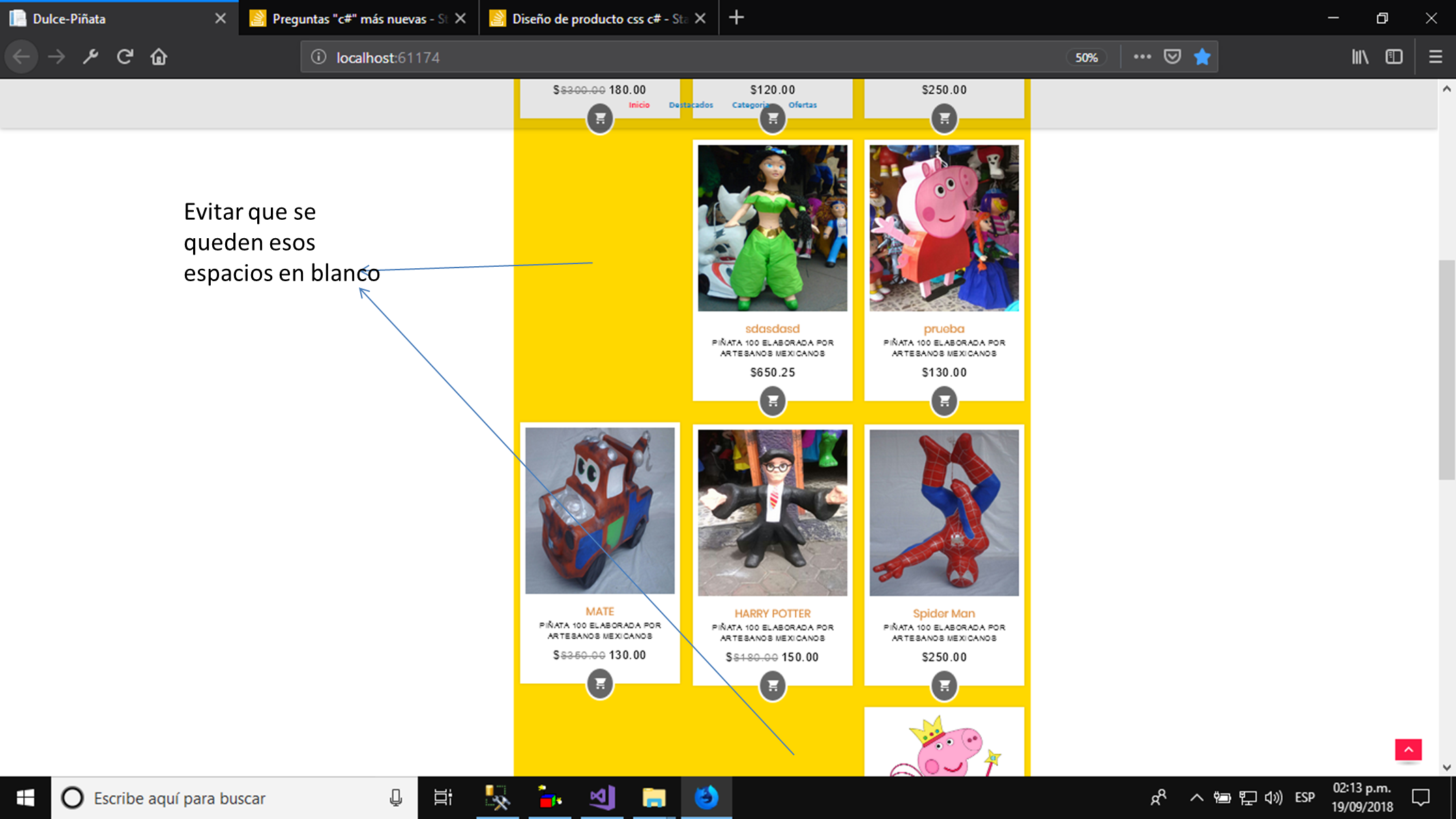Add prueba piñata to cart
1456x819 pixels.
tap(944, 401)
